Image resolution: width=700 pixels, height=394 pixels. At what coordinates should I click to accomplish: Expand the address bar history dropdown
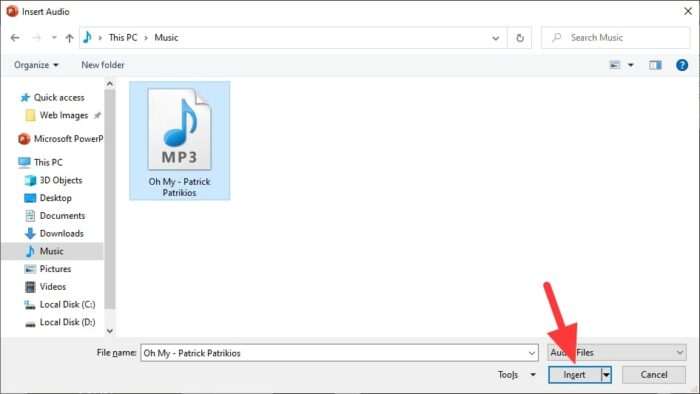[x=496, y=38]
